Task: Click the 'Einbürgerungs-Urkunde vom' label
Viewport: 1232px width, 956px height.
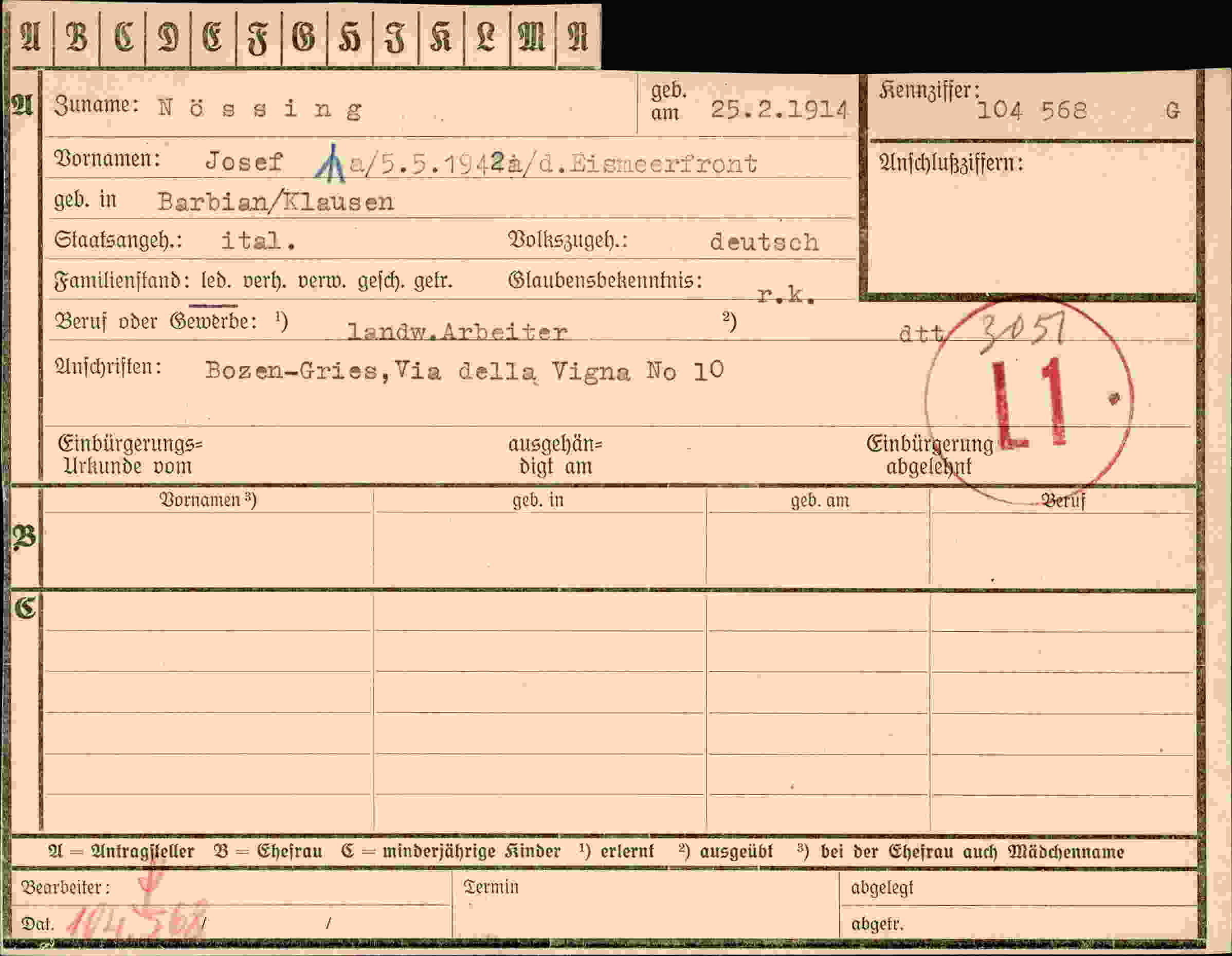Action: (130, 455)
